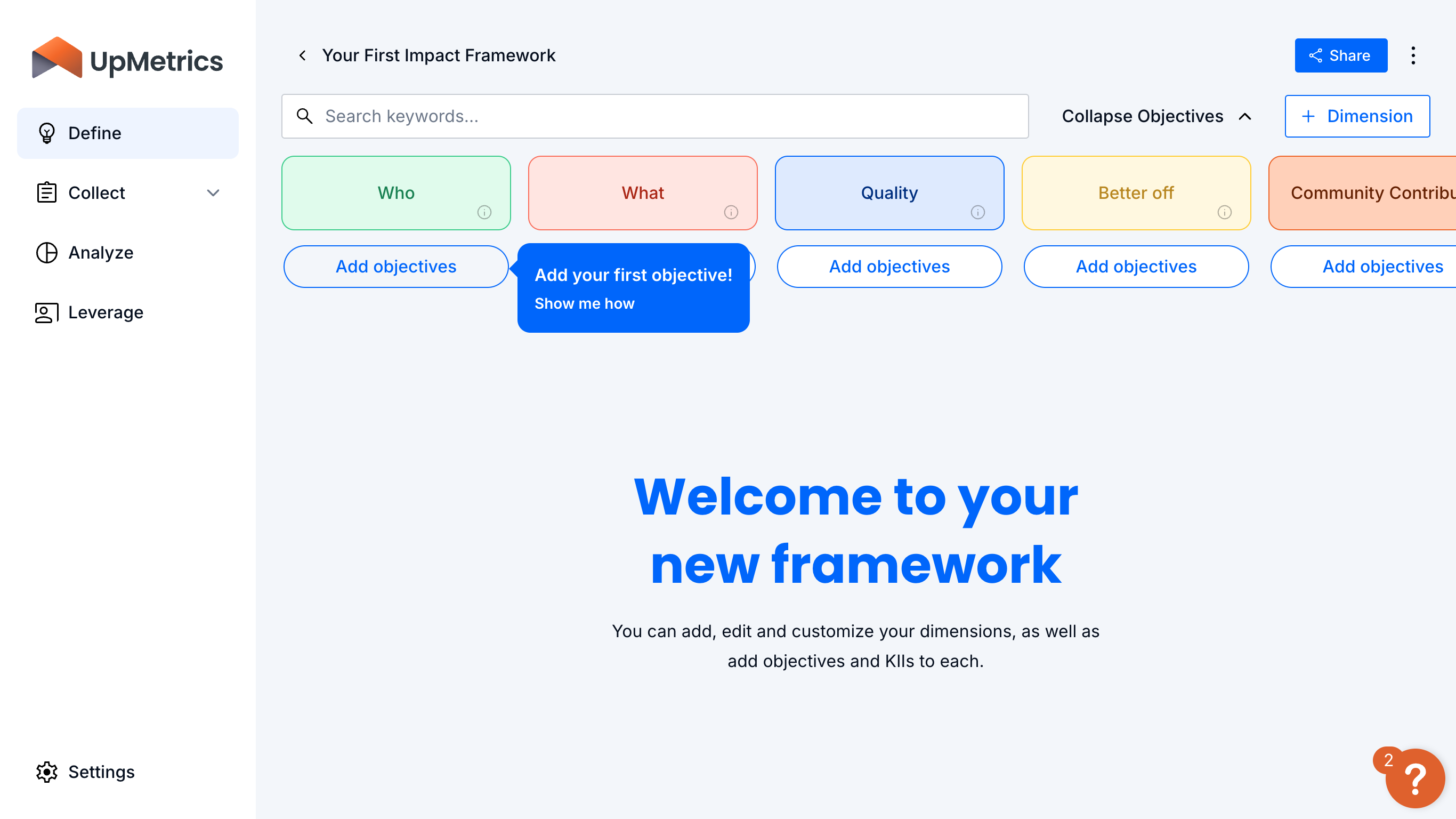Click Add objectives under Who dimension
1456x819 pixels.
tap(396, 266)
